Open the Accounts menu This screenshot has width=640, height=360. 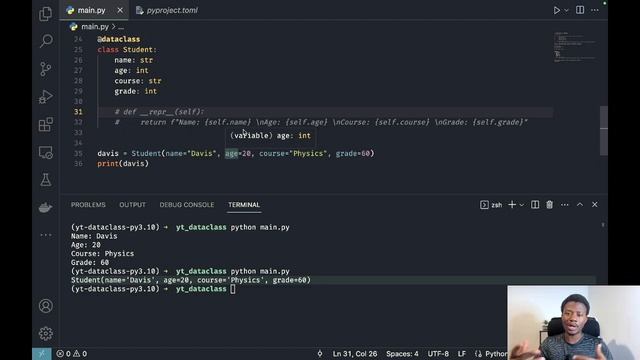[46, 306]
